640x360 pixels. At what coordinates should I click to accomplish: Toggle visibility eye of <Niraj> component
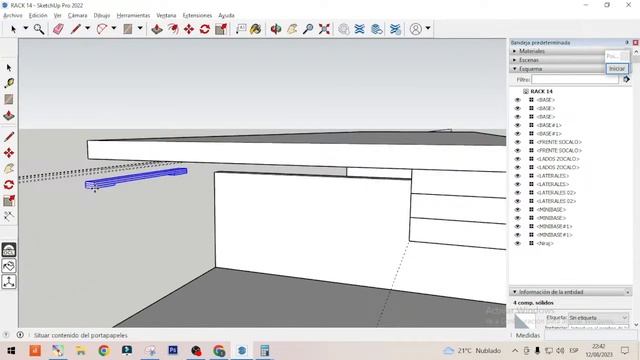(x=518, y=243)
